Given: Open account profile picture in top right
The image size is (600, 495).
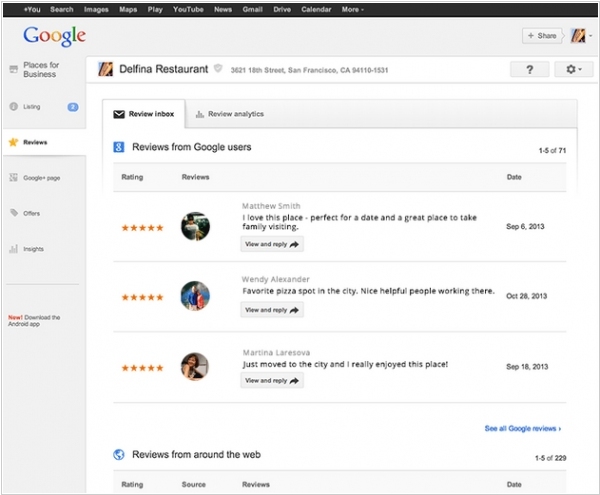Looking at the screenshot, I should [x=578, y=36].
